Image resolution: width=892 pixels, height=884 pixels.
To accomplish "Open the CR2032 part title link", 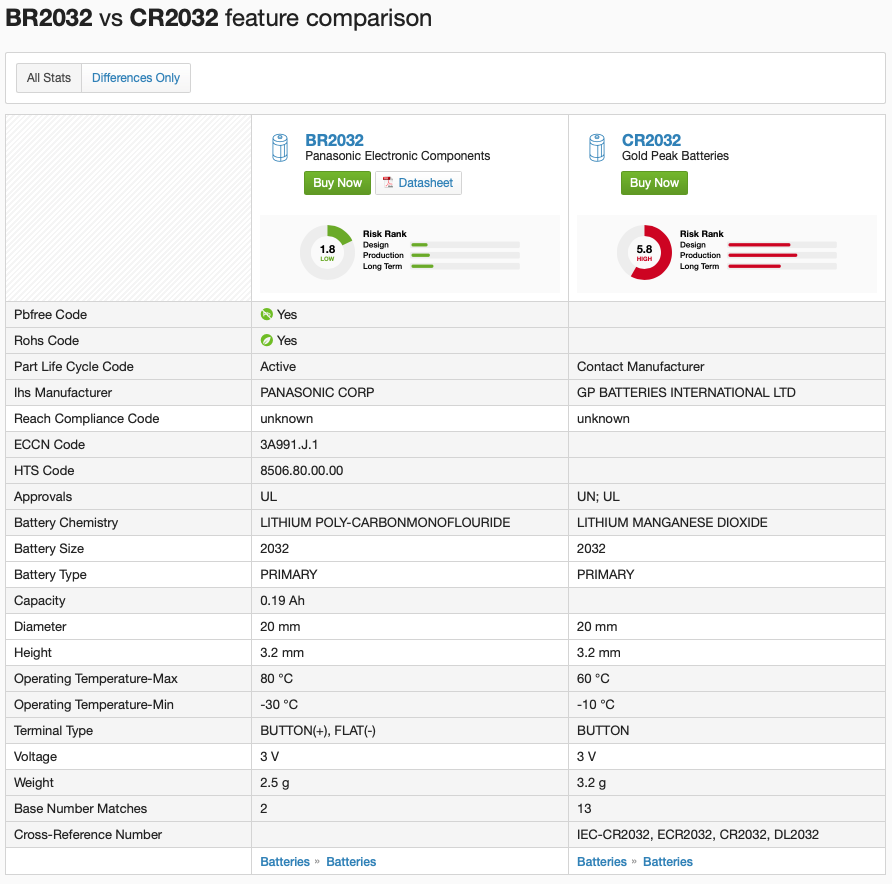I will [651, 140].
